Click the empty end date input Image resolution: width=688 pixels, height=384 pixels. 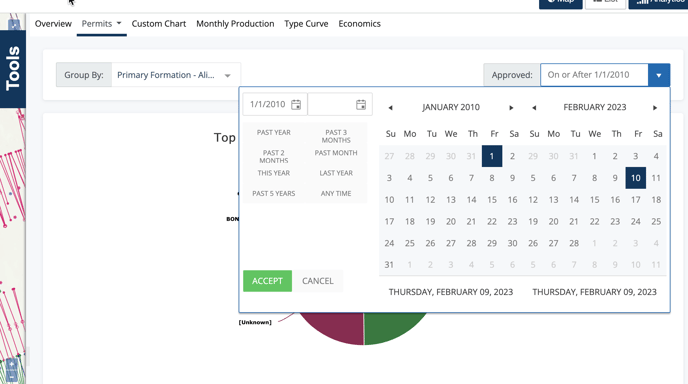[332, 104]
